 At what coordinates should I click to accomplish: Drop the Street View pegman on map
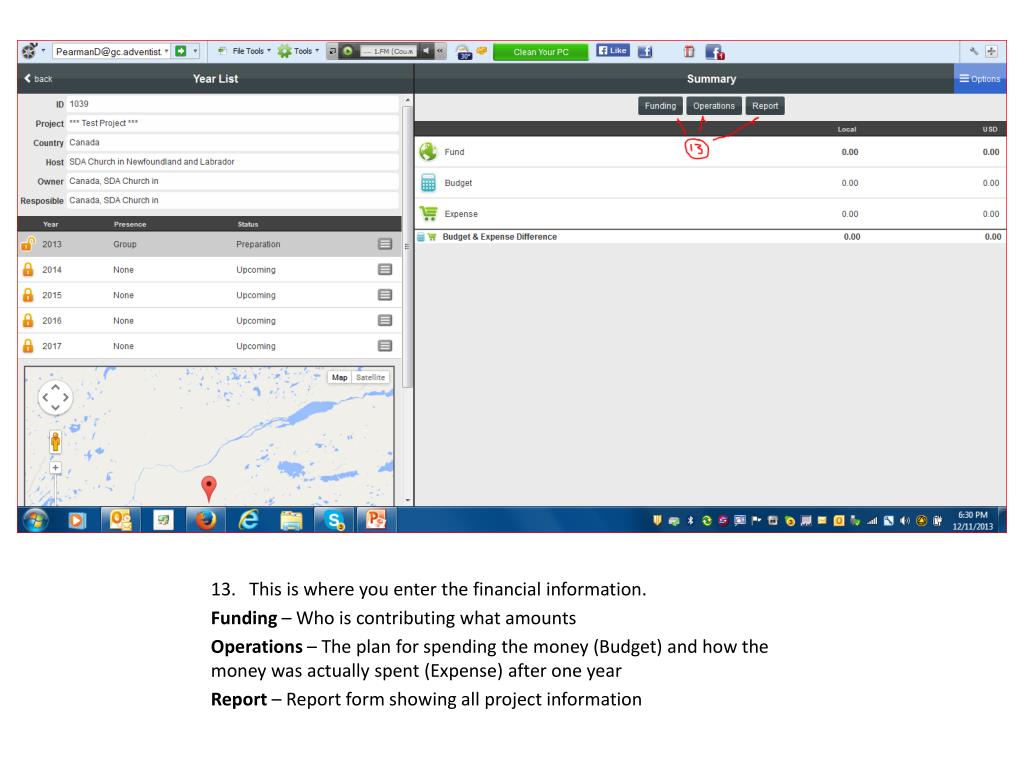pyautogui.click(x=55, y=441)
